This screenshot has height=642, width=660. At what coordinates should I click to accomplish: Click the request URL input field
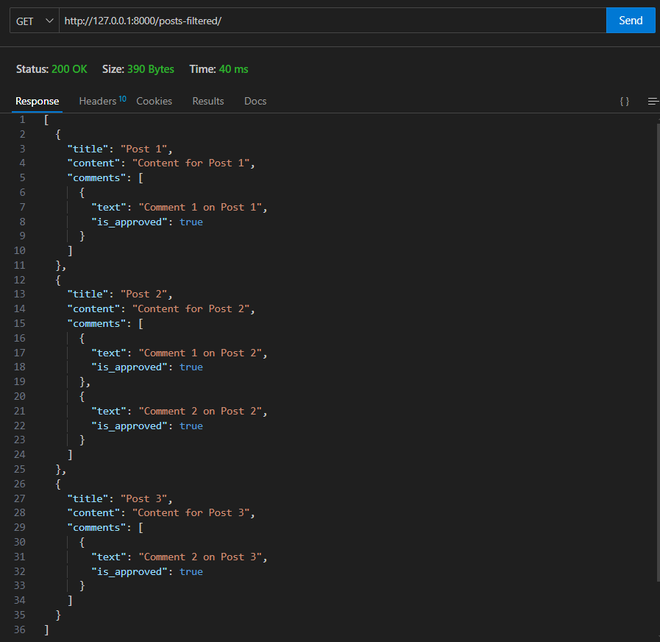(x=330, y=21)
